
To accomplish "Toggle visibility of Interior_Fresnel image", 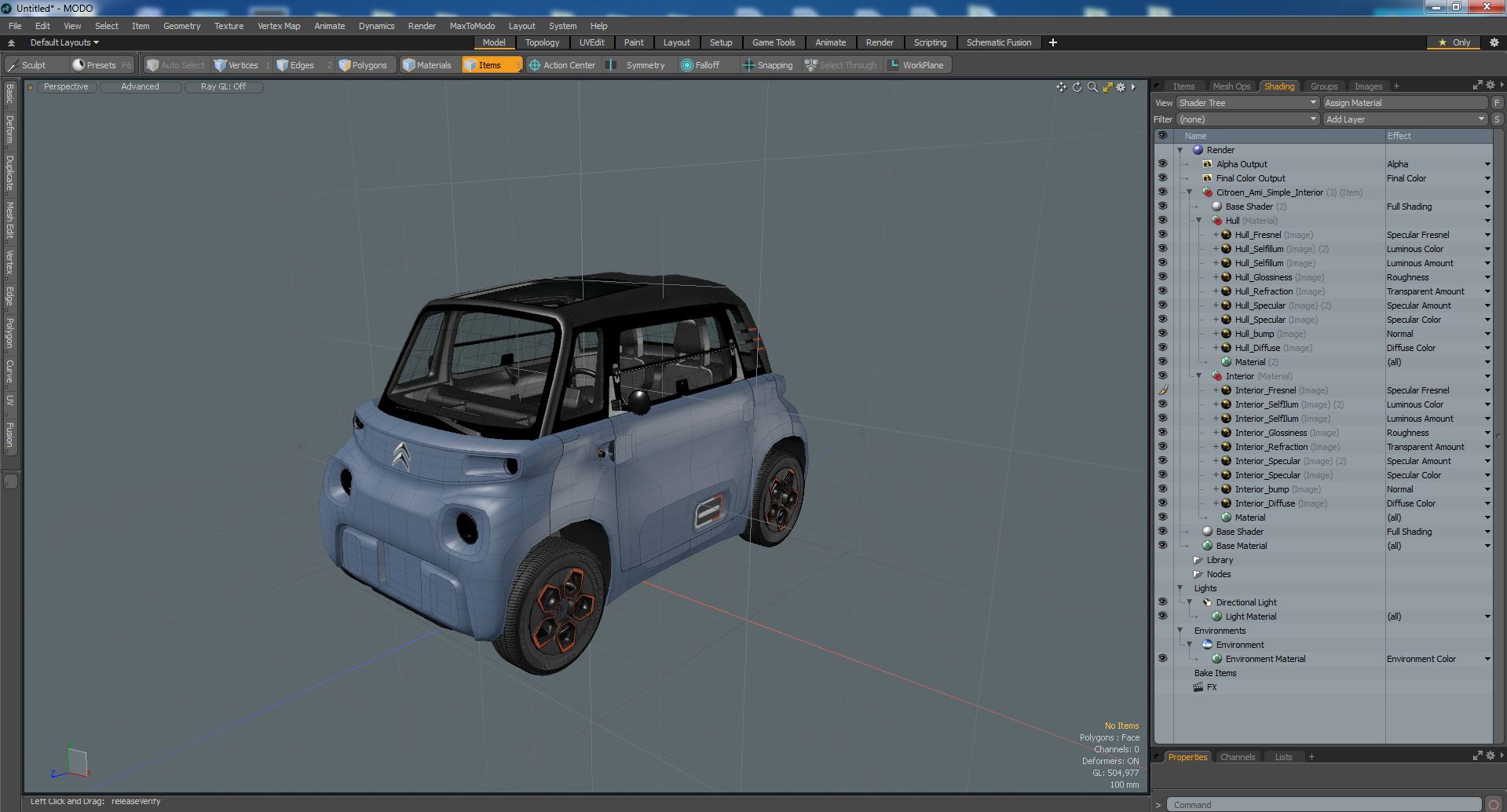I will click(1162, 390).
